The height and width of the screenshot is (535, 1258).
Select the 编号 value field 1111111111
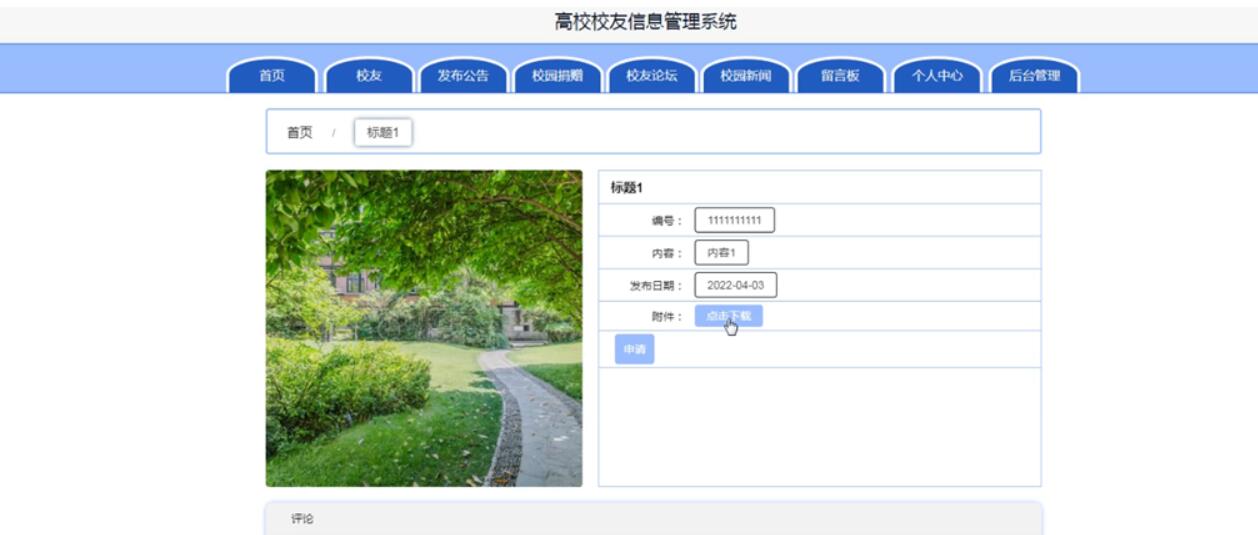(x=735, y=220)
